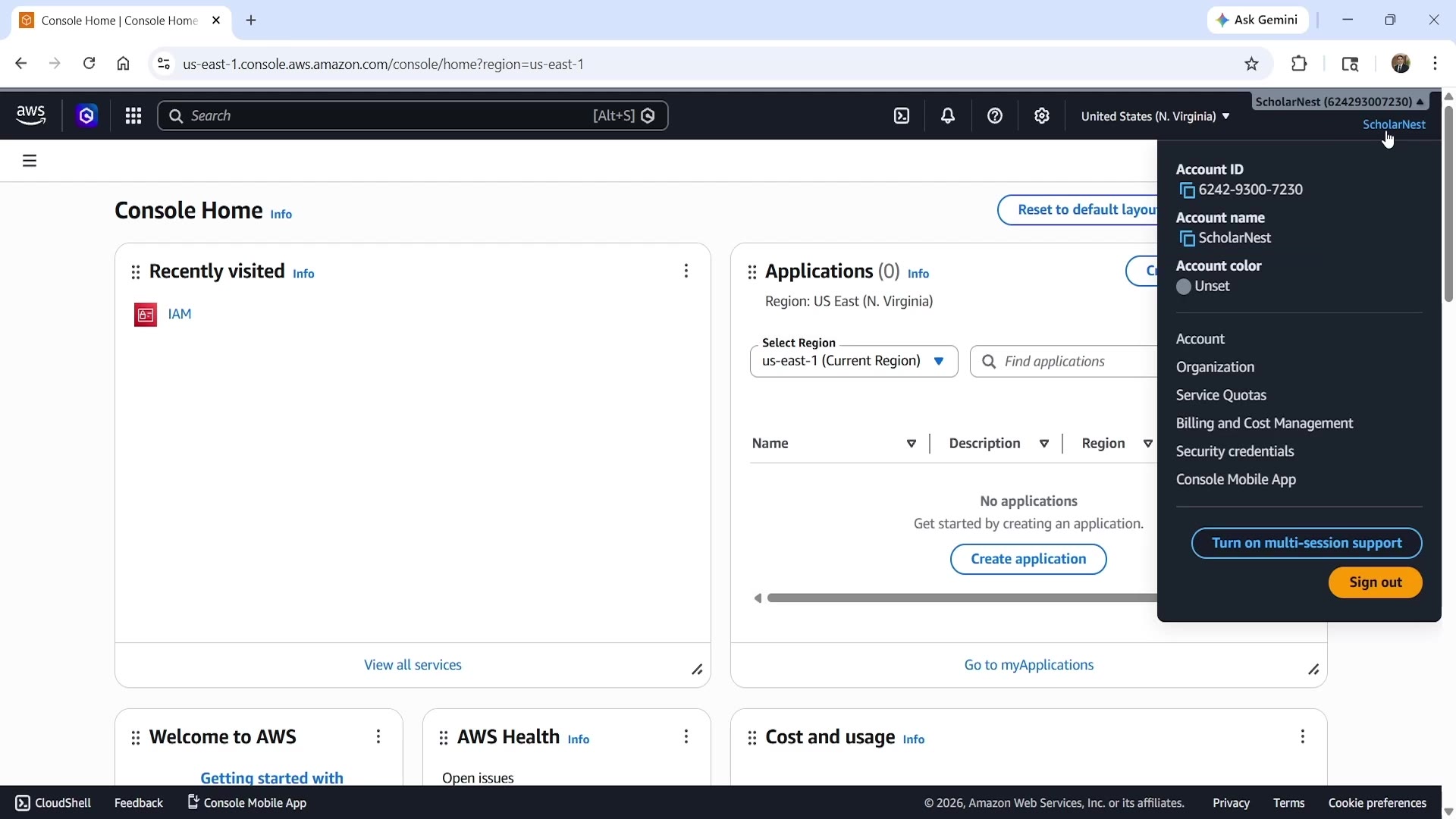The height and width of the screenshot is (819, 1456).
Task: Open the Organization menu item
Action: [1215, 367]
